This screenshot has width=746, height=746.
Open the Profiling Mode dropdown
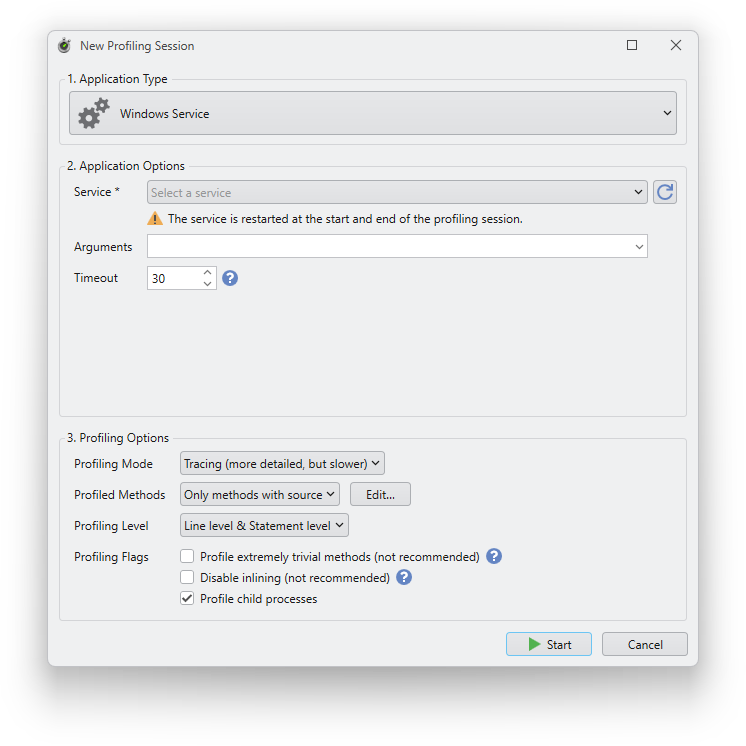tap(282, 464)
